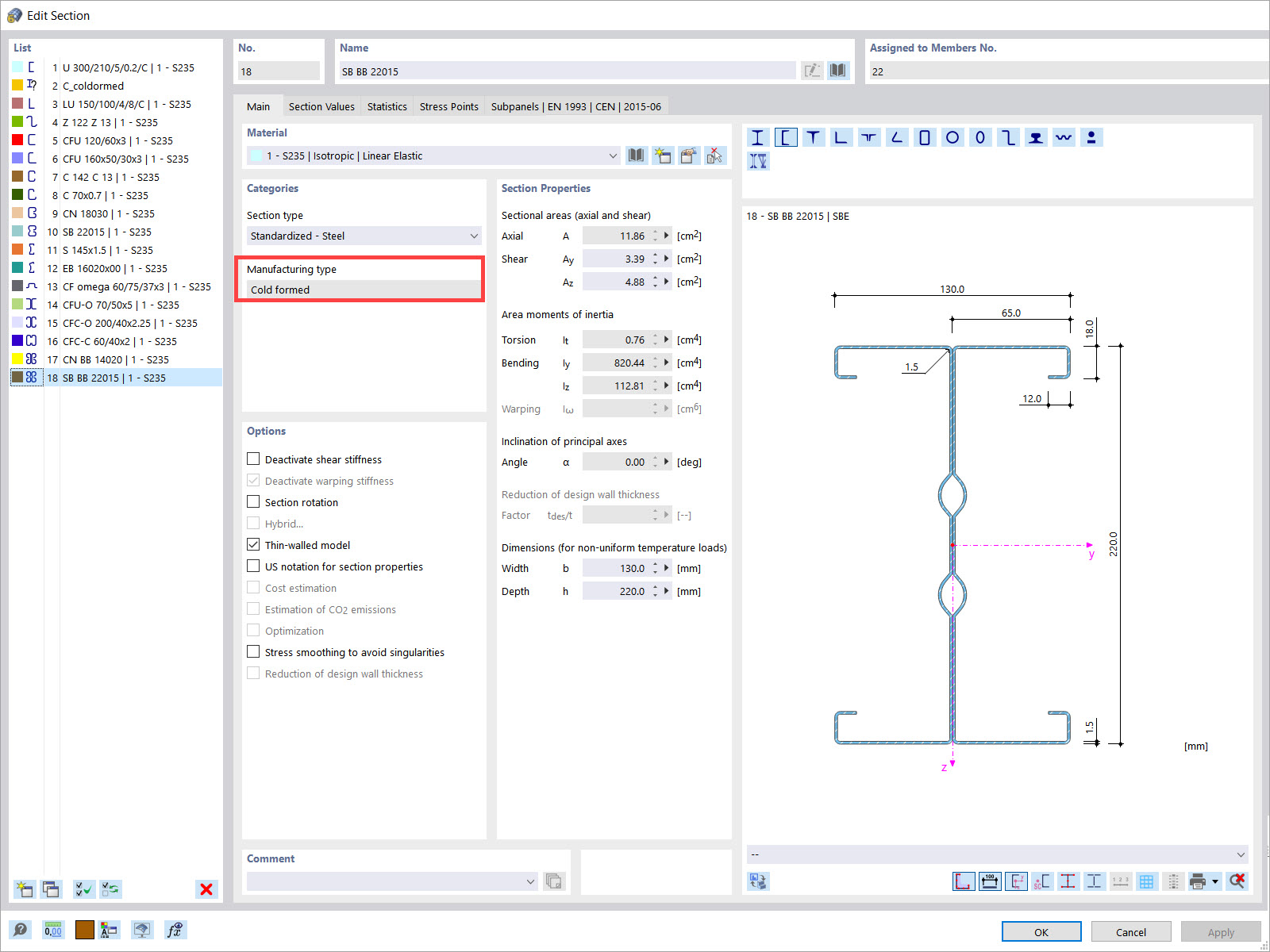Select the Z-section shape icon
Screen dimensions: 1270x952
coord(1008,137)
